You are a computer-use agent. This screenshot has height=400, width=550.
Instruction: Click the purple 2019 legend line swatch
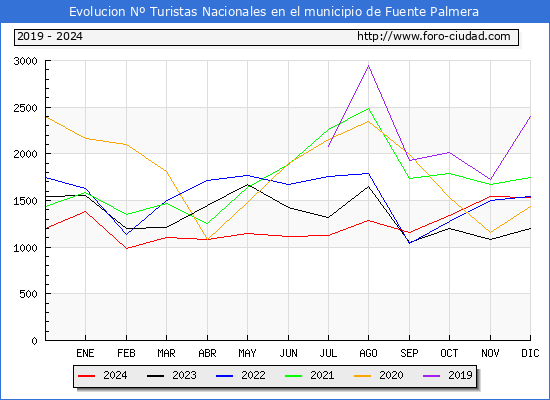point(432,376)
